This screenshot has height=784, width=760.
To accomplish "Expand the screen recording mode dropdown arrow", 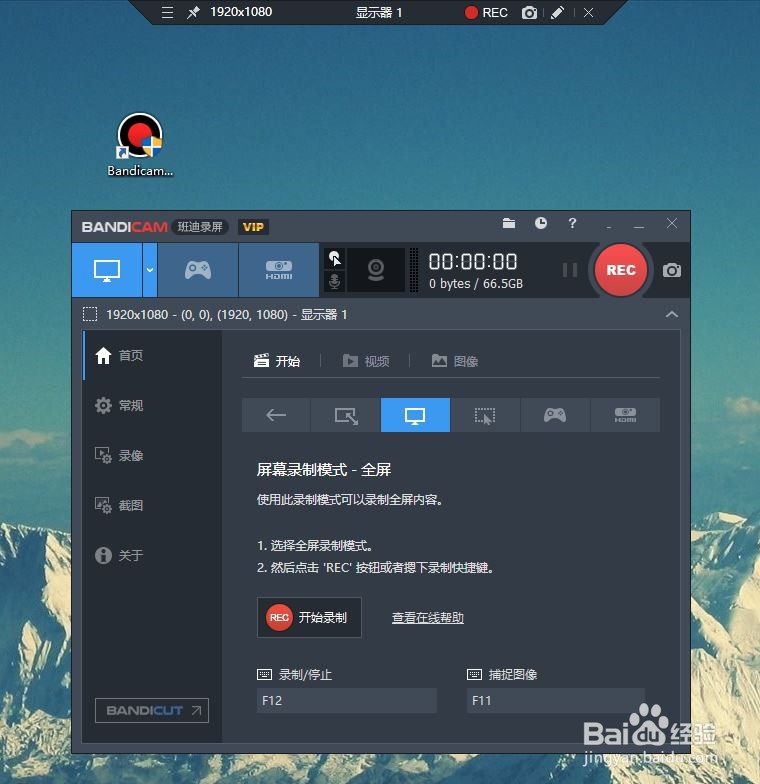I will tap(150, 270).
